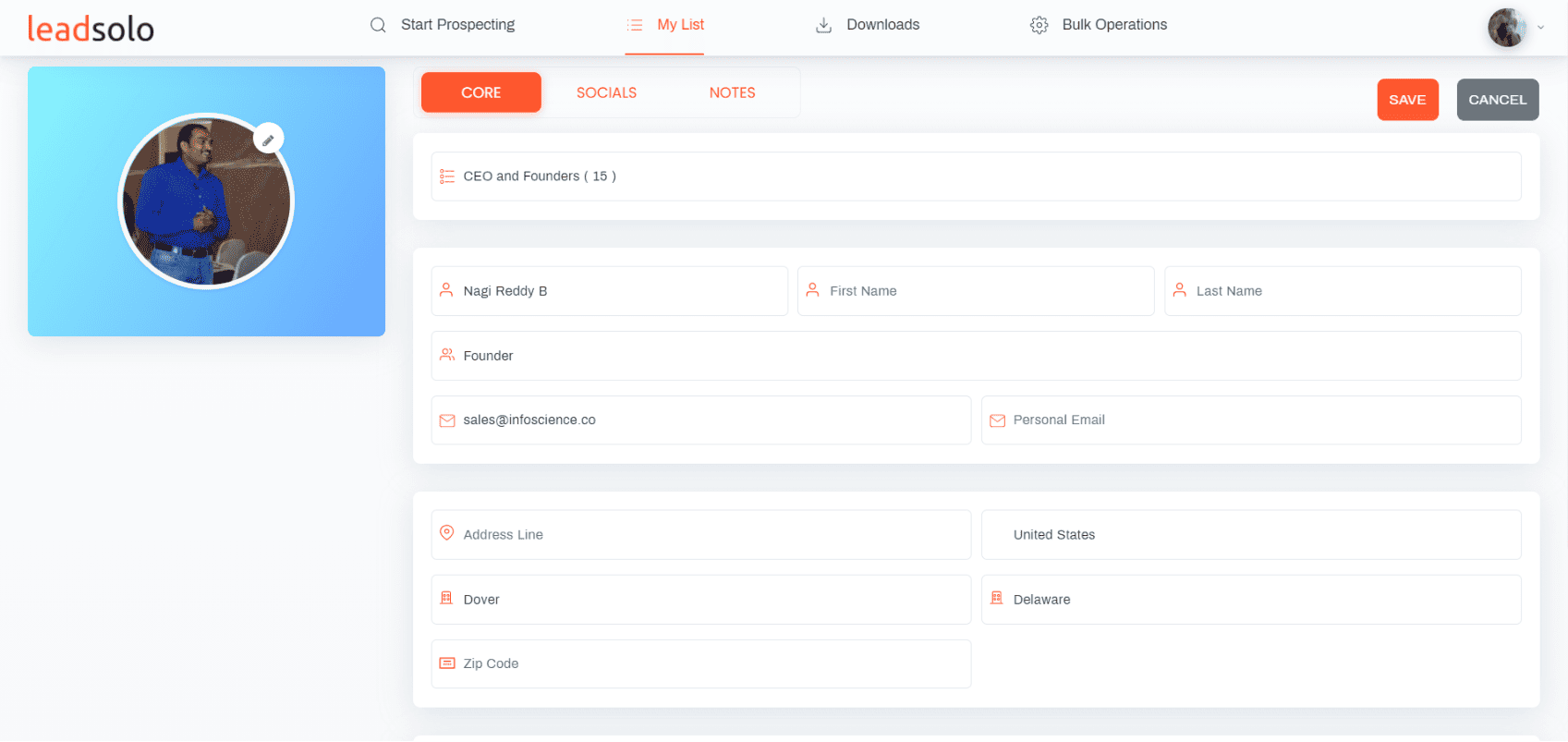Click the list icon beside CEO and Founders

click(x=447, y=176)
